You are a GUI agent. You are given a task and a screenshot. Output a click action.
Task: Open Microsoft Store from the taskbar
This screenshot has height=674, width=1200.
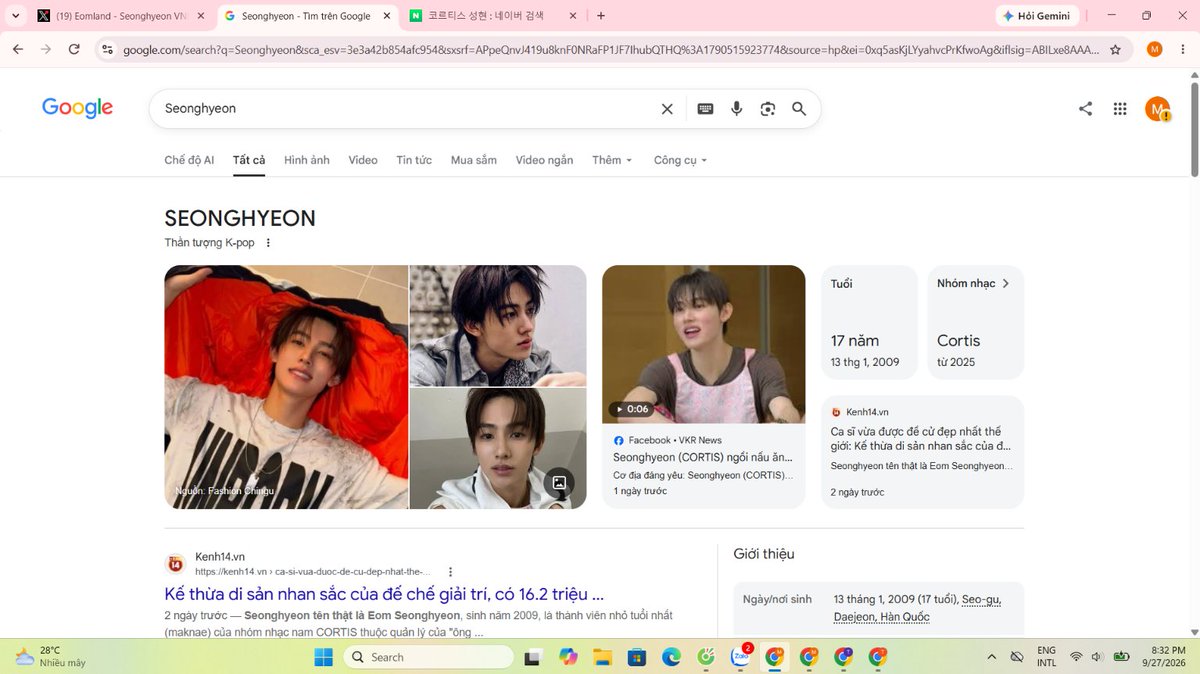pos(636,657)
